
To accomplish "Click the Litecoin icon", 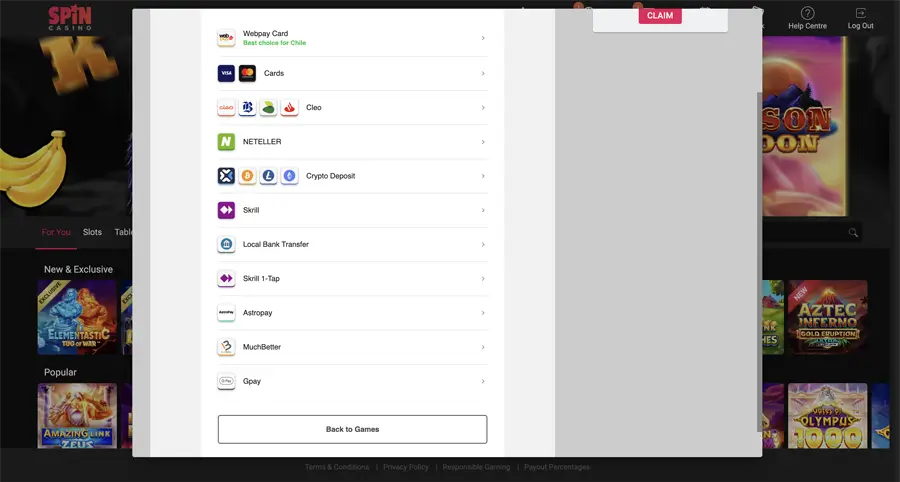I will (268, 176).
